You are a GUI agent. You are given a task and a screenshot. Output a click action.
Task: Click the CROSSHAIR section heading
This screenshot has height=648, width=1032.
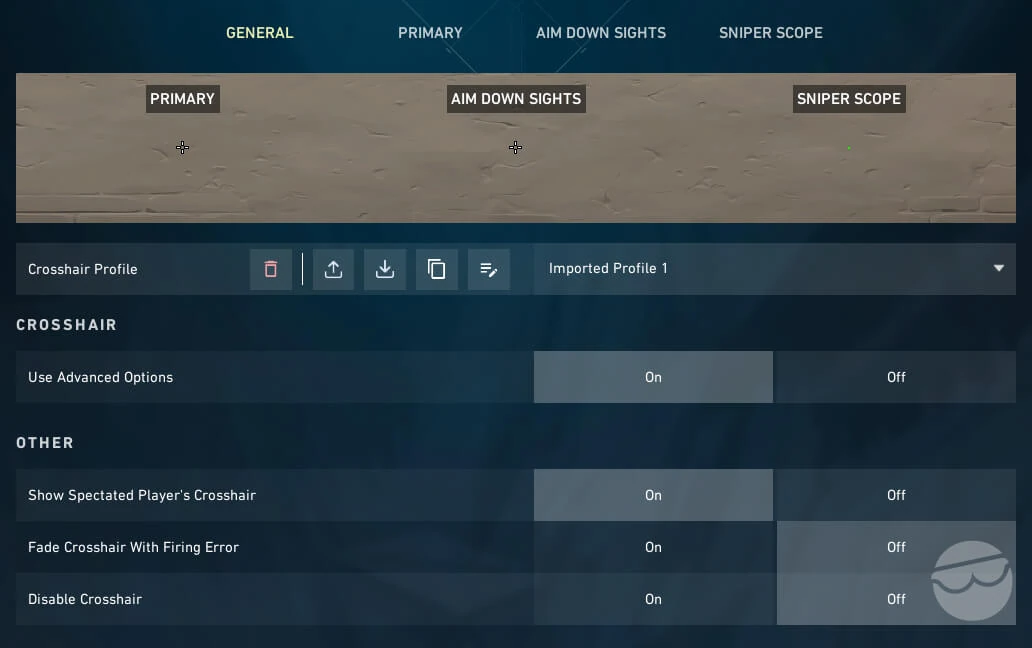(66, 325)
